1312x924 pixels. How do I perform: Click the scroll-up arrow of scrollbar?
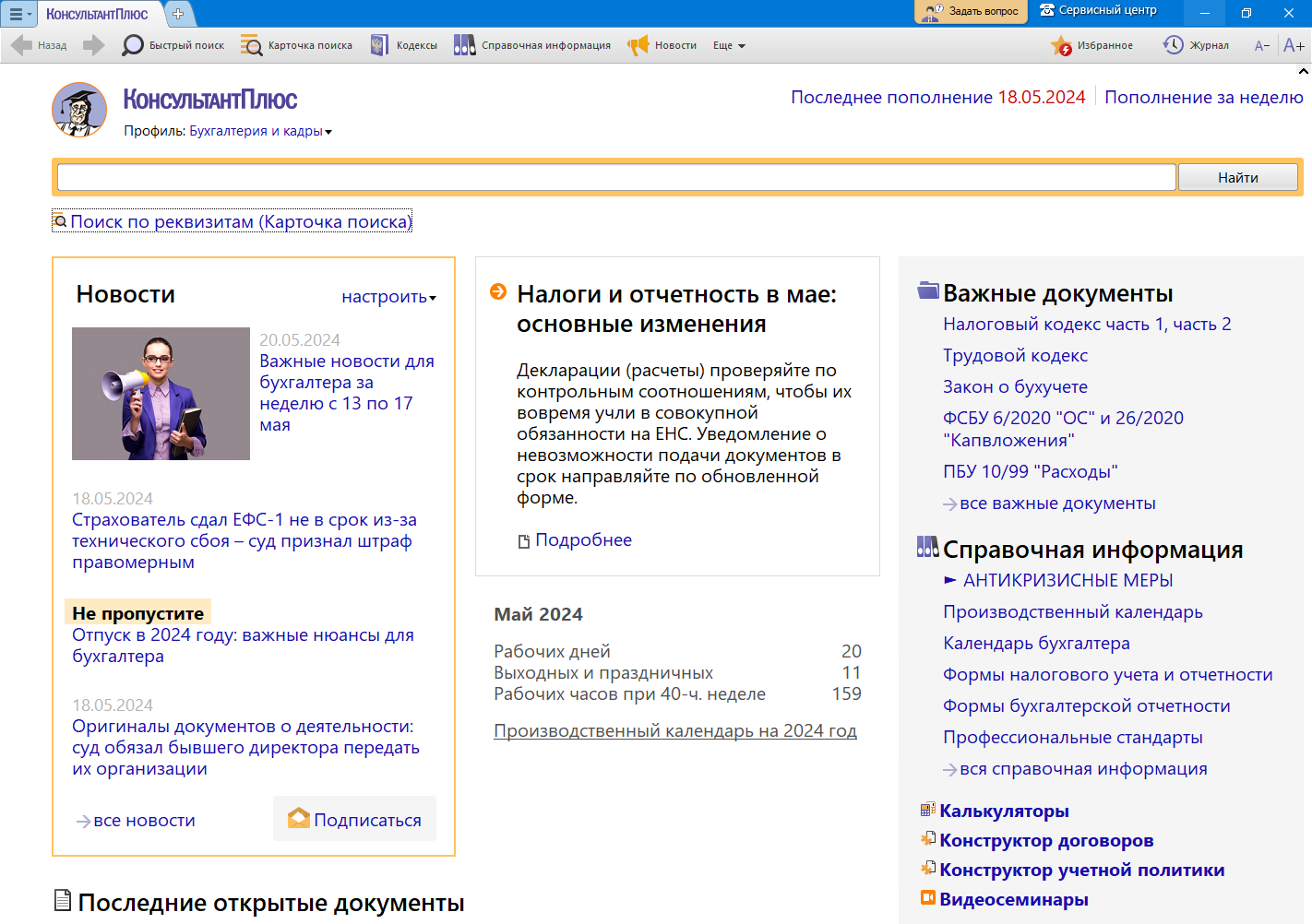(1304, 71)
